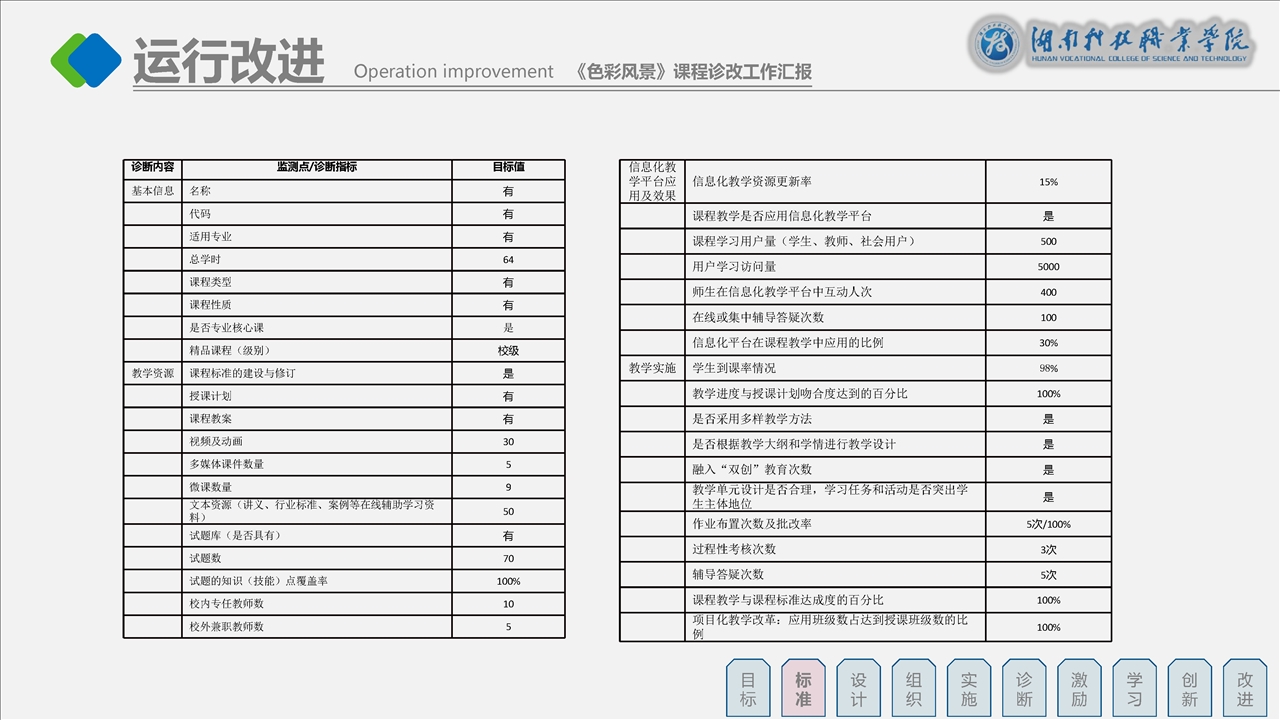
Task: Select the highlighted 标准 navigation tab
Action: (x=803, y=689)
